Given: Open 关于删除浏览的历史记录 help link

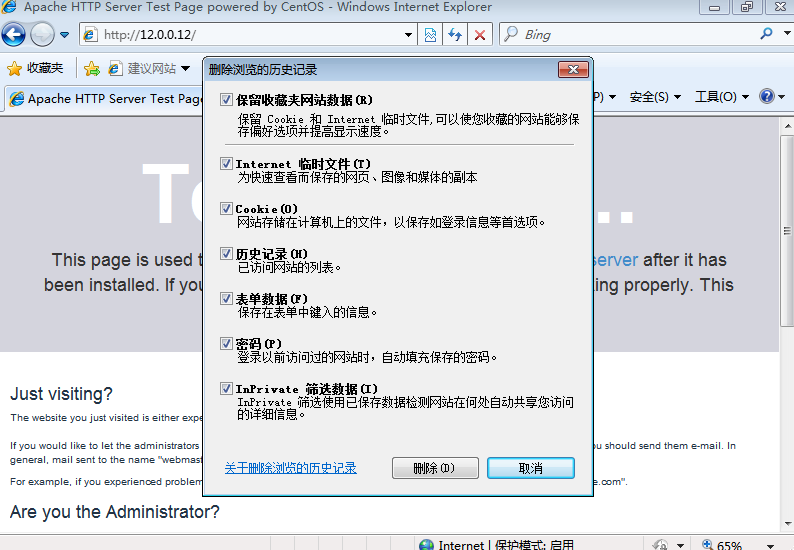Looking at the screenshot, I should 291,468.
